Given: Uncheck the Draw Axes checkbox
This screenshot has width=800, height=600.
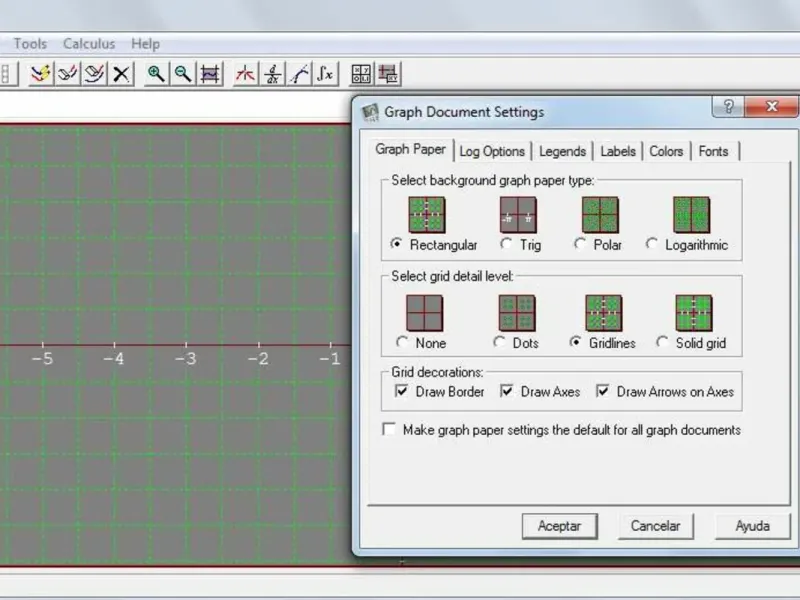Looking at the screenshot, I should click(507, 391).
